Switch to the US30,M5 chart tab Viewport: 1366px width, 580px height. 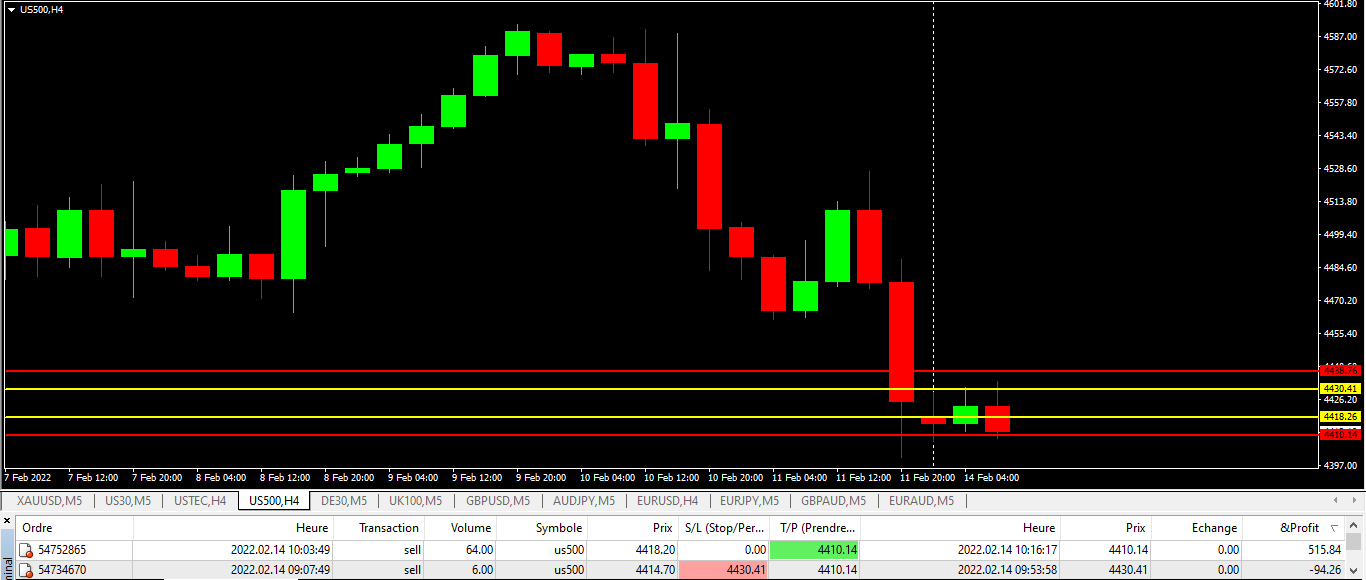pyautogui.click(x=128, y=500)
